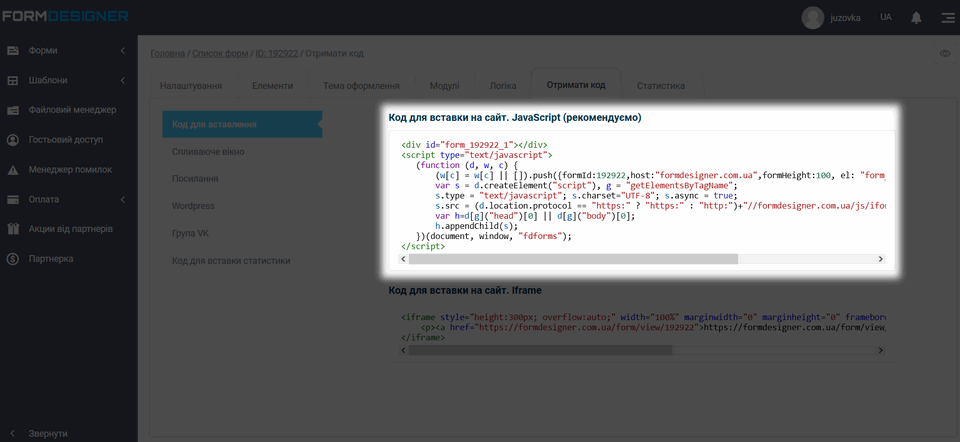The height and width of the screenshot is (442, 960).
Task: Toggle the hamburger menu in top bar
Action: [x=946, y=18]
